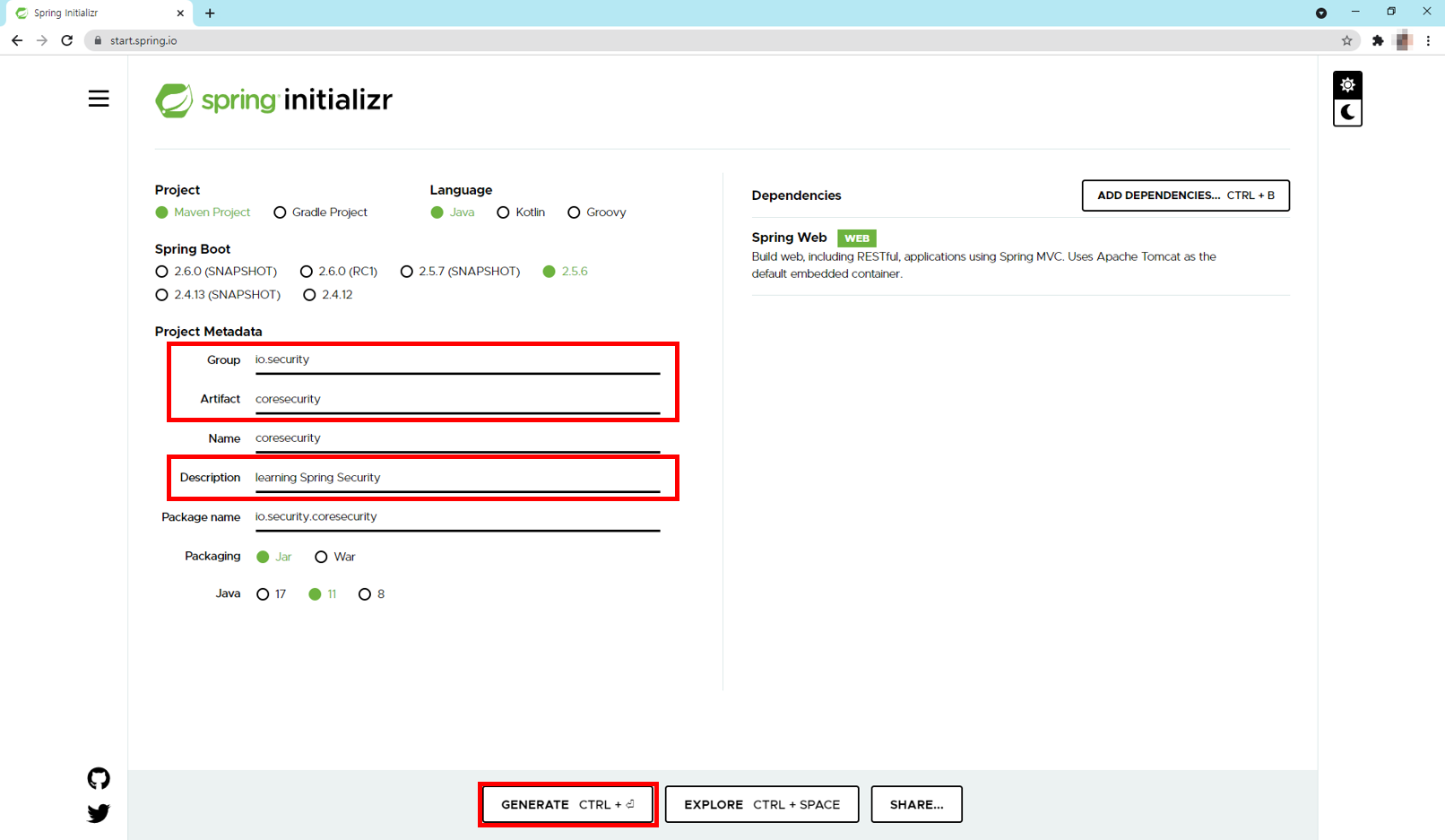Select Spring Boot 2.5.6

point(566,272)
